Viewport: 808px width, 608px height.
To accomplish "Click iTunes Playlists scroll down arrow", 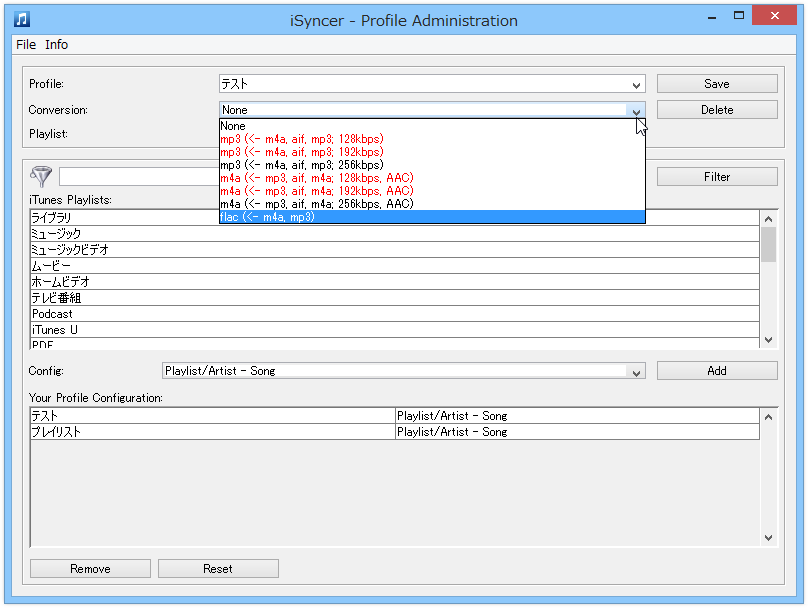I will tap(768, 340).
